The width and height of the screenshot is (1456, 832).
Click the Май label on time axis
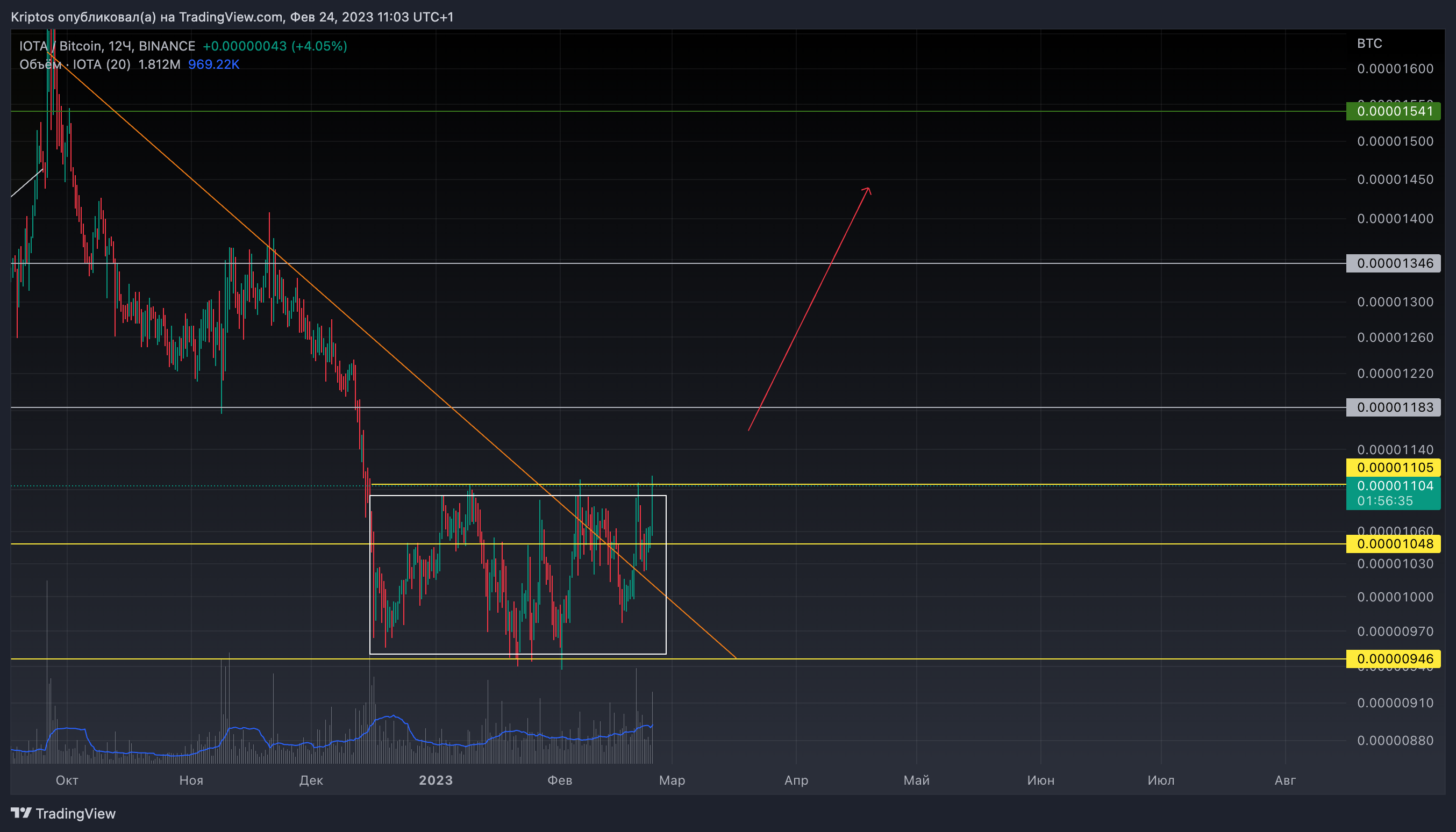pyautogui.click(x=916, y=780)
